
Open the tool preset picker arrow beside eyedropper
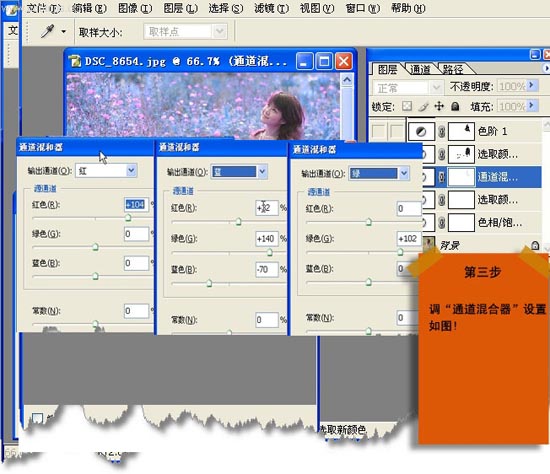(x=63, y=32)
